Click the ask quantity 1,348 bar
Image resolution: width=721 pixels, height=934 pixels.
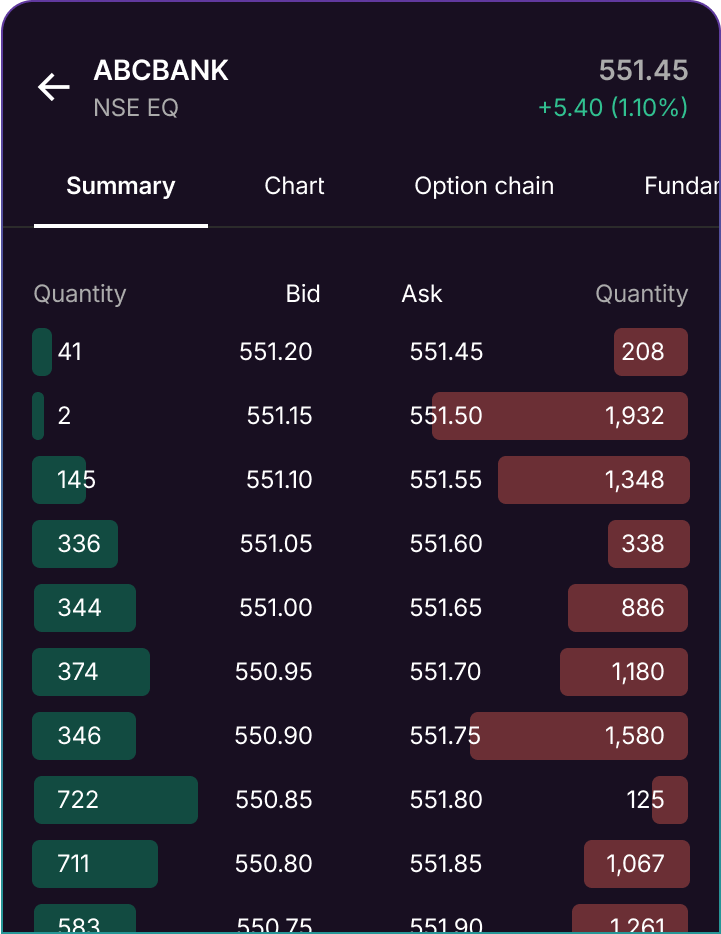click(x=593, y=480)
